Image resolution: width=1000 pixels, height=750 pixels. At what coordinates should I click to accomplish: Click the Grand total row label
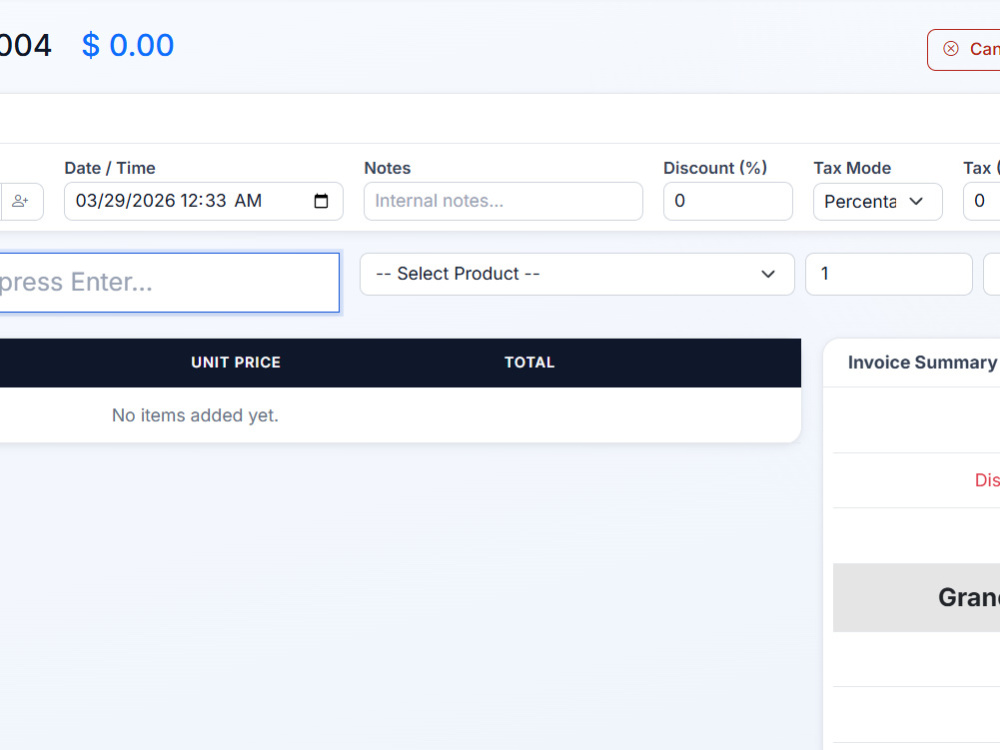969,598
